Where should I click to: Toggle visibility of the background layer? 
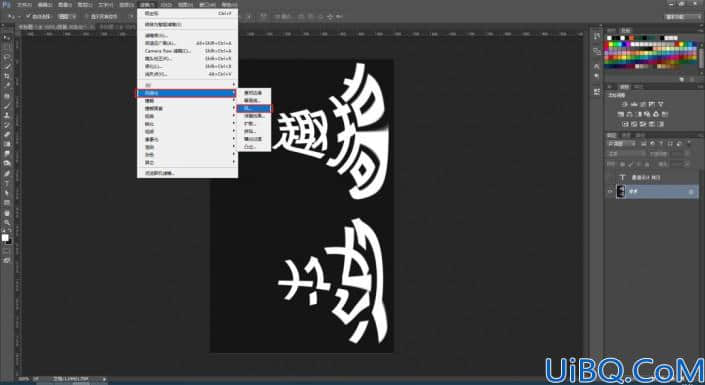coord(610,192)
